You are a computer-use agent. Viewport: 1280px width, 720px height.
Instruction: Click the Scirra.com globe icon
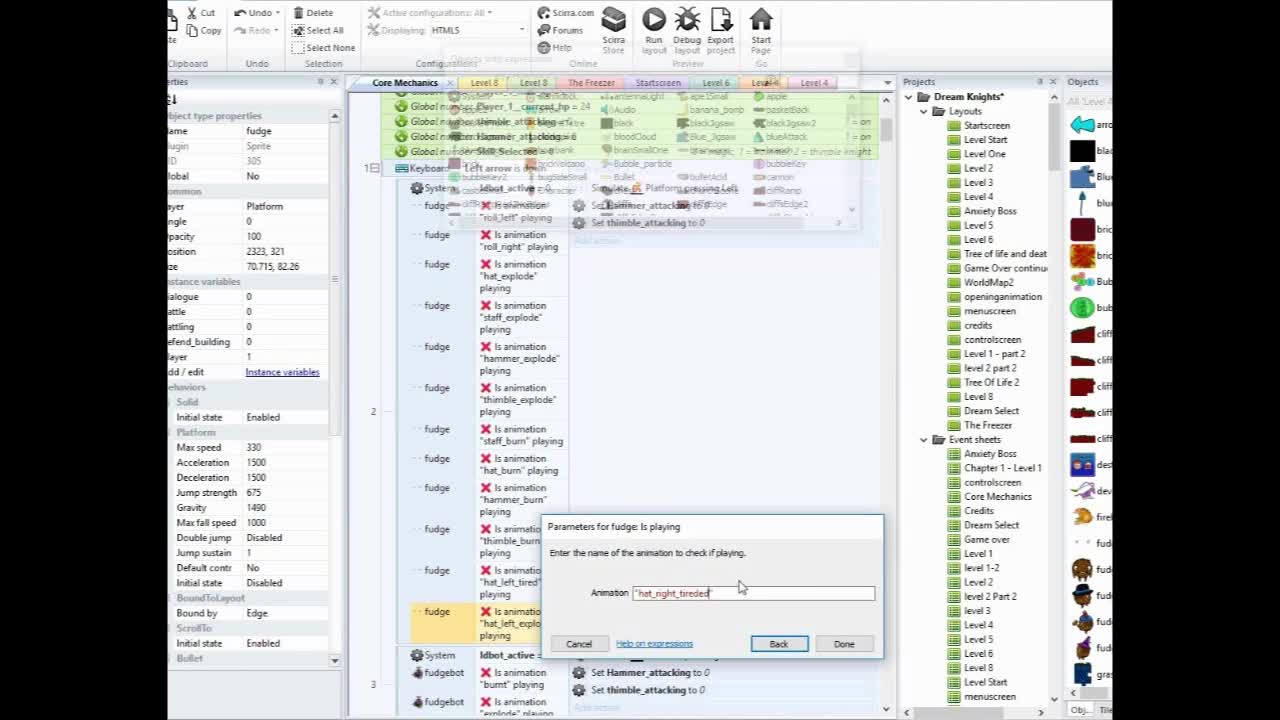click(544, 13)
